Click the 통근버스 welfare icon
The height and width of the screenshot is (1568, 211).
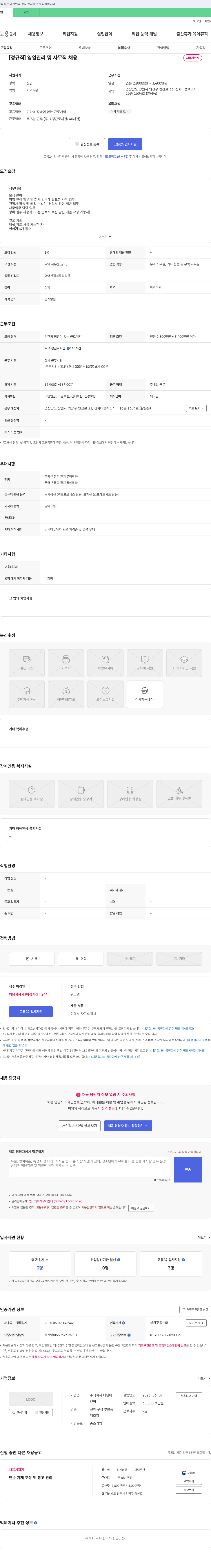click(27, 663)
